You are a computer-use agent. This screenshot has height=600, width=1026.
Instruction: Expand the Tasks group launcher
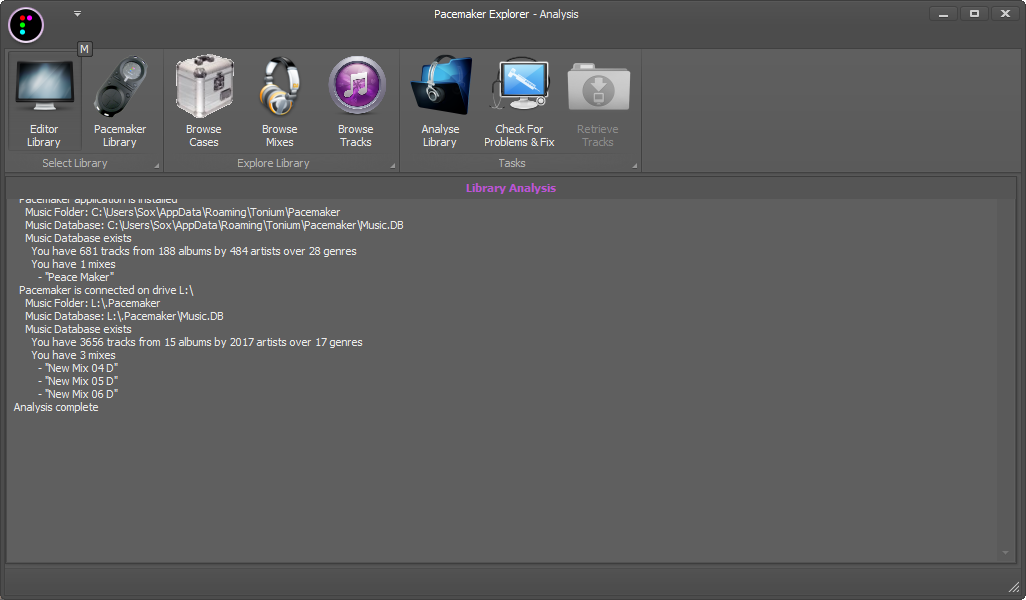(634, 166)
